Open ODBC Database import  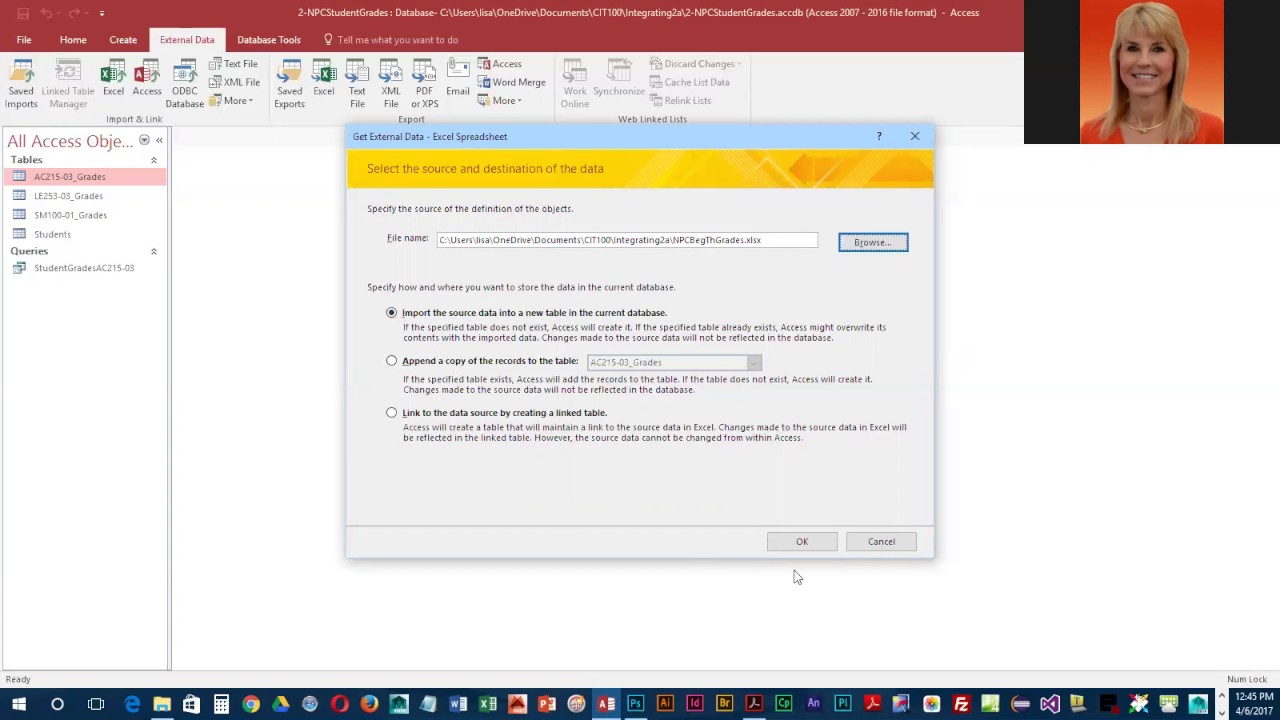coord(184,84)
